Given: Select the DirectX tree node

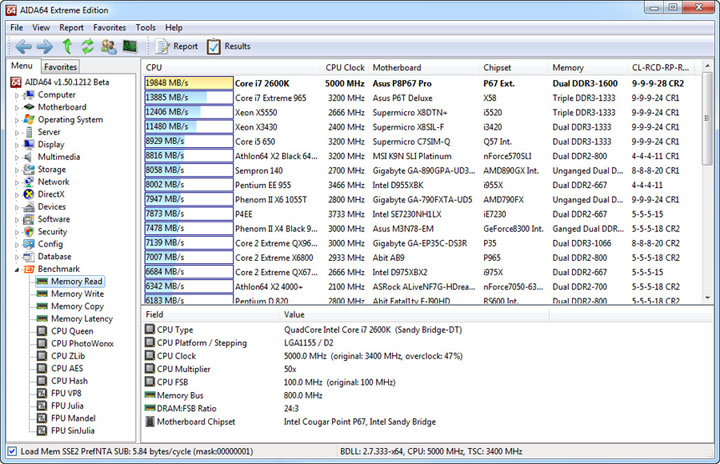Looking at the screenshot, I should coord(51,194).
